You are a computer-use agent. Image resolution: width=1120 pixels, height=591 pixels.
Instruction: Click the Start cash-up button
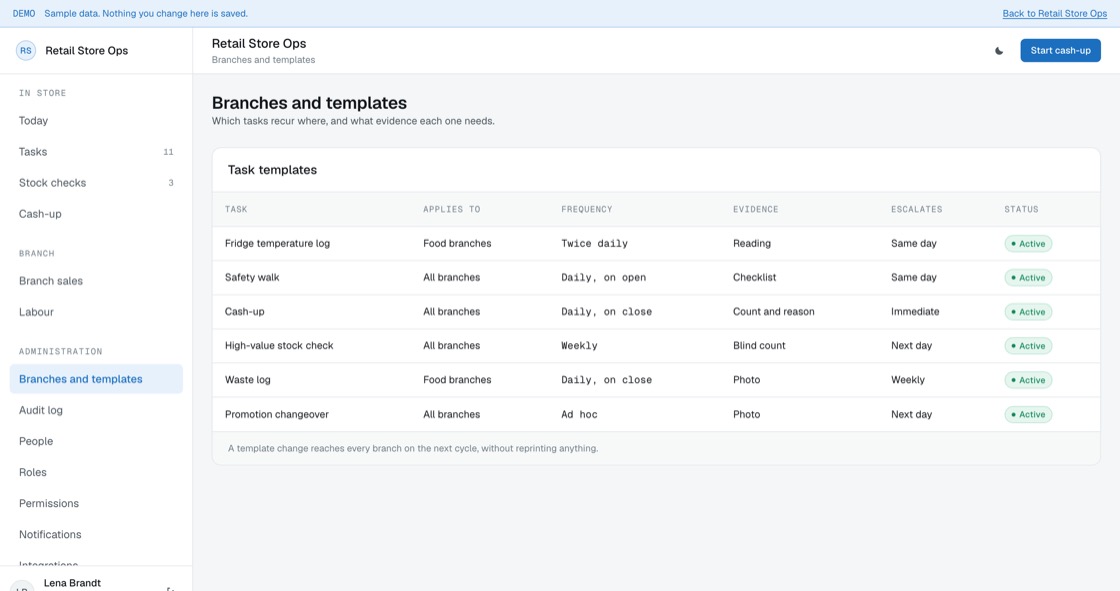pos(1060,51)
